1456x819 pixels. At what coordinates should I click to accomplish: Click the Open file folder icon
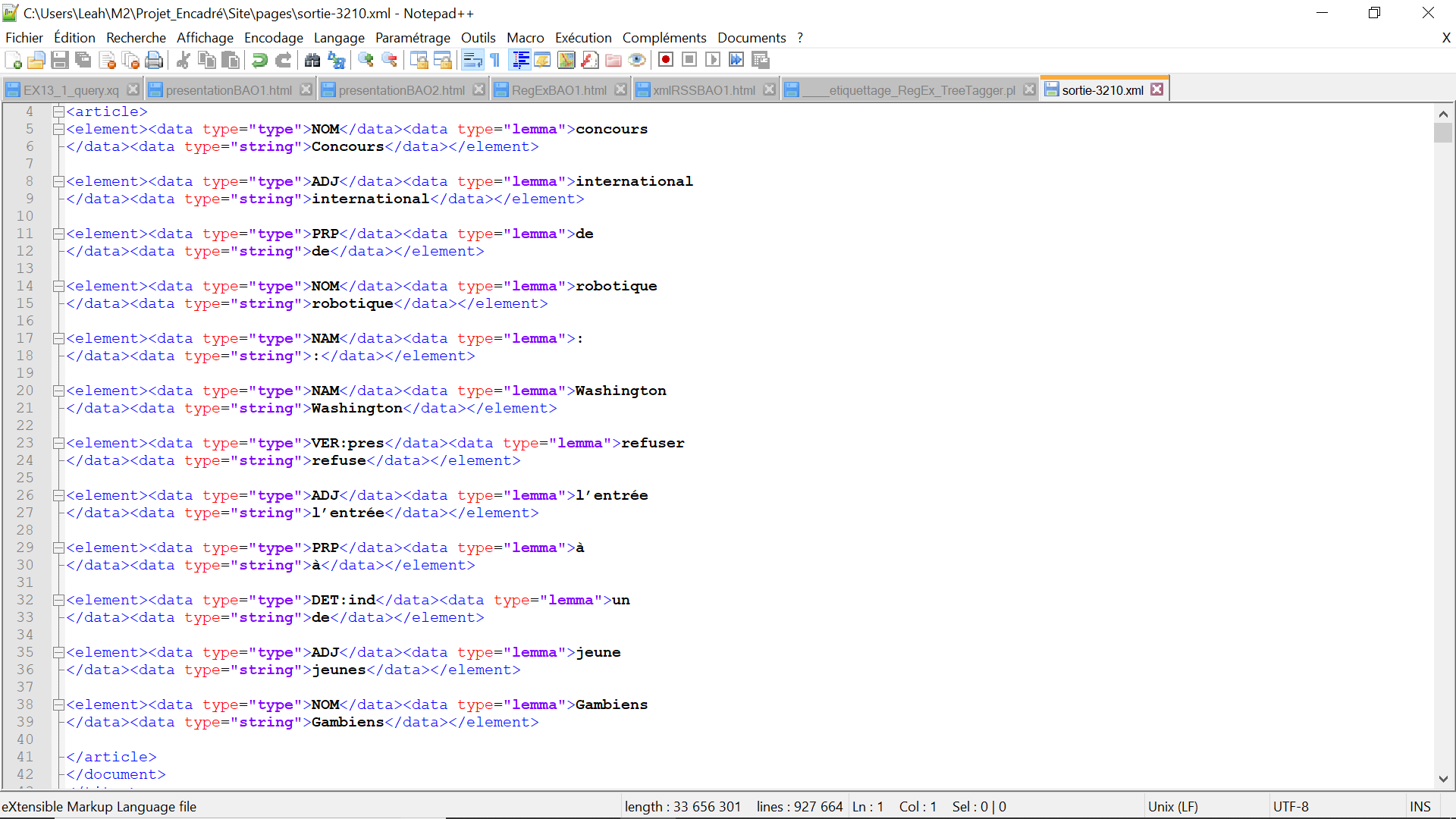tap(36, 60)
